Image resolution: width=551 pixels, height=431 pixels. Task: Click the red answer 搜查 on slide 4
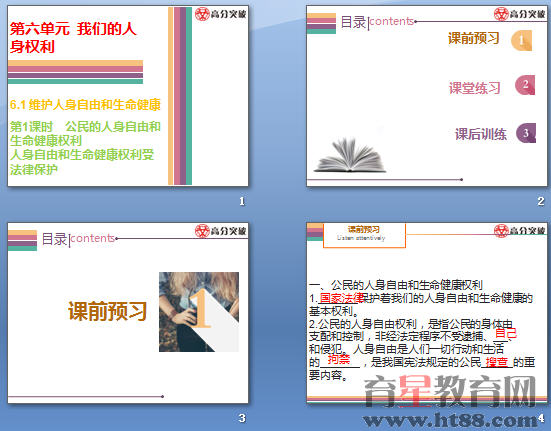tap(497, 362)
